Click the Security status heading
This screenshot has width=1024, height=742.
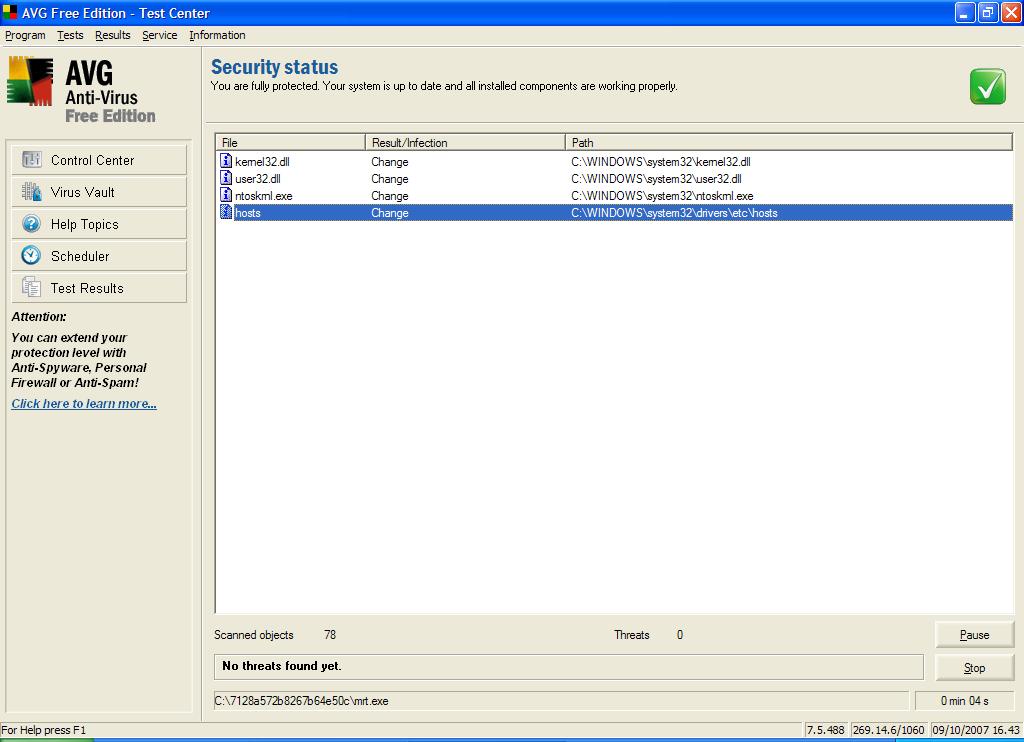[274, 67]
